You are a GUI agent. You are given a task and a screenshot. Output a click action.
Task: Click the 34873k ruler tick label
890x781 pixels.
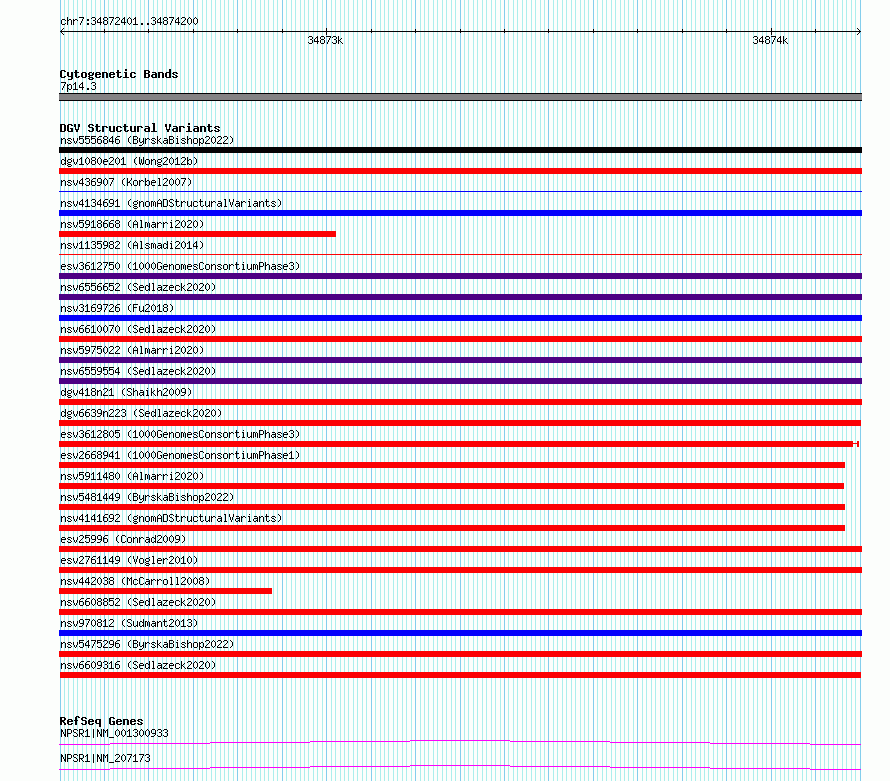point(325,40)
